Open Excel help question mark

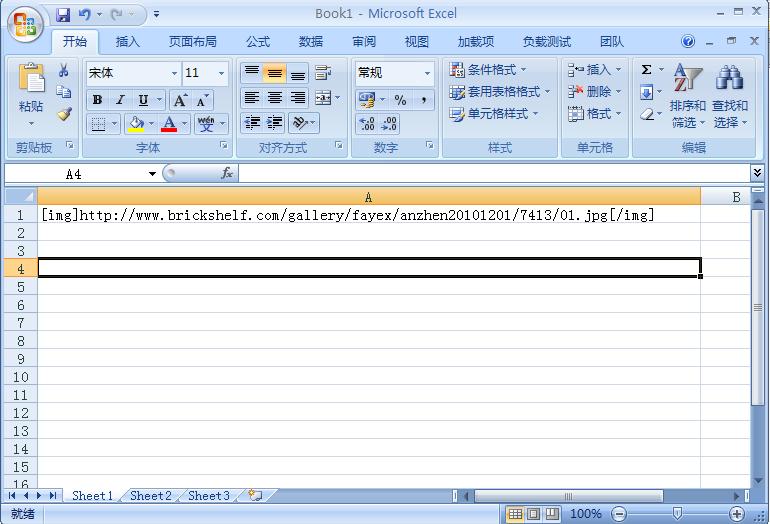[x=688, y=41]
